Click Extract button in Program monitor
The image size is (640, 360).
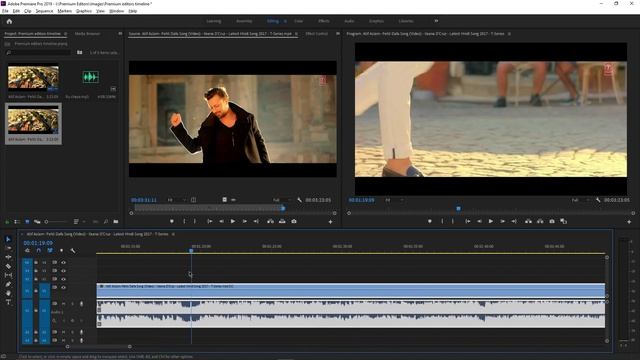click(x=540, y=221)
